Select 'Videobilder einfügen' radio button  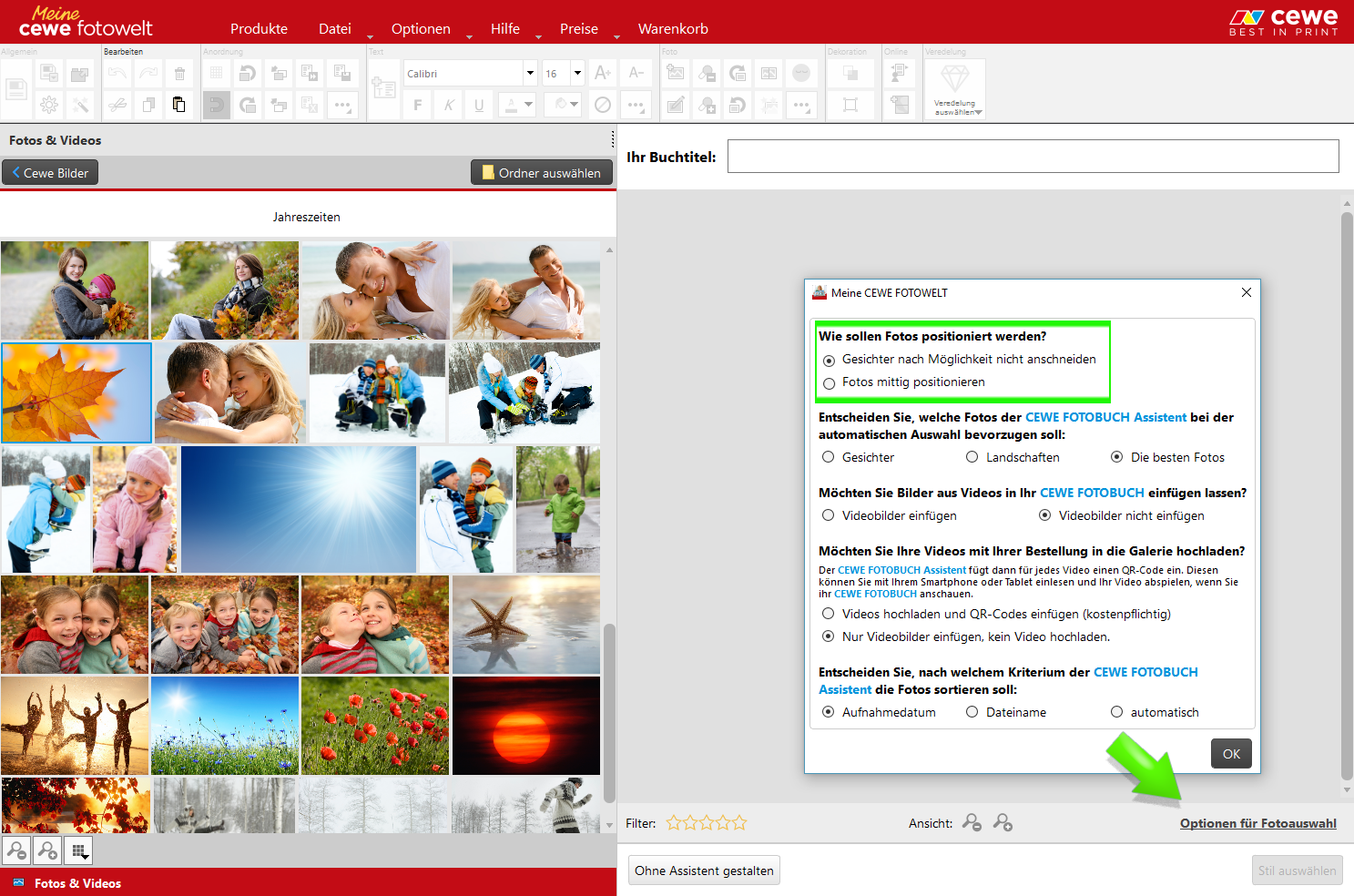pyautogui.click(x=829, y=515)
